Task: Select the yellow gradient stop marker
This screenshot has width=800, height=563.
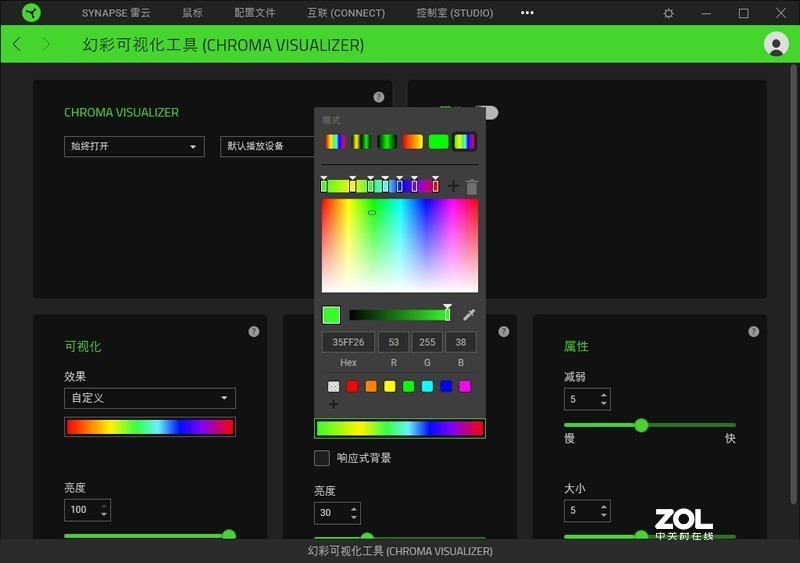Action: (353, 185)
